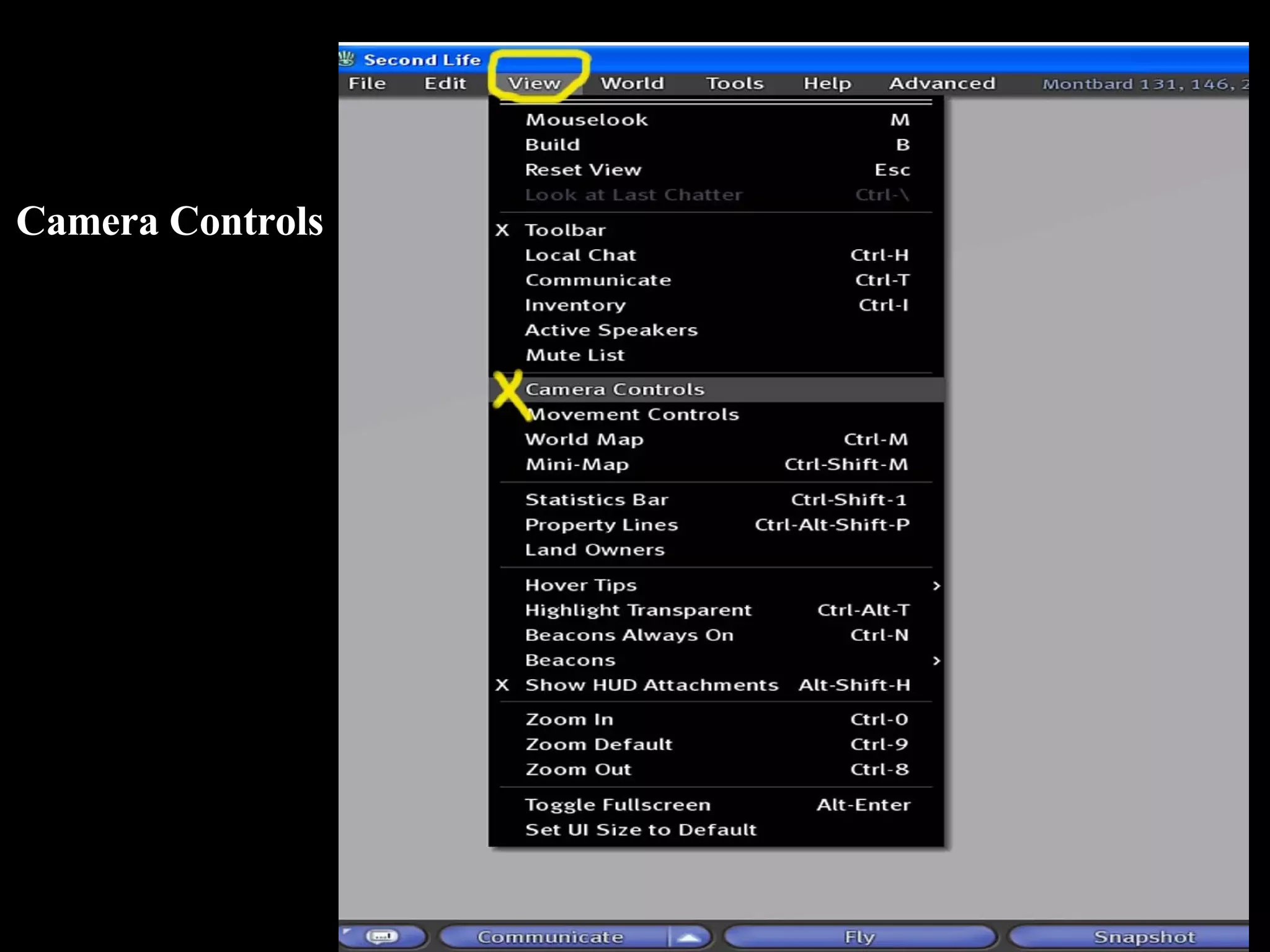The image size is (1270, 952).
Task: Expand the Communicate up-arrow
Action: click(689, 937)
